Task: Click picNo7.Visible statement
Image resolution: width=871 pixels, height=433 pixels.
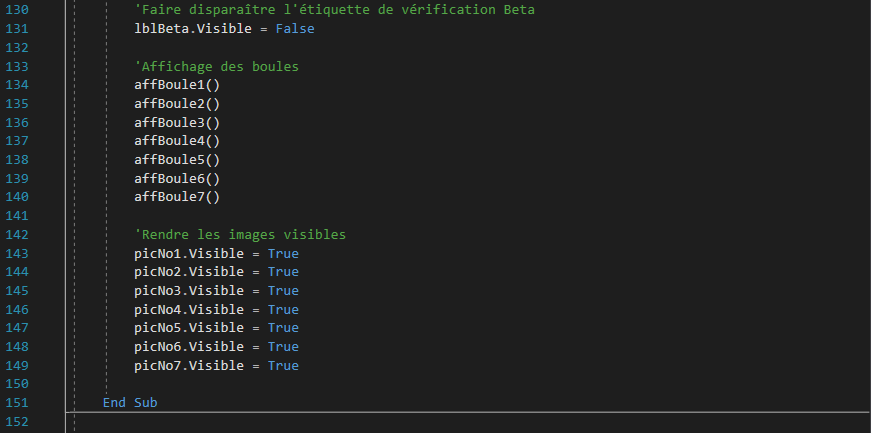Action: tap(217, 366)
